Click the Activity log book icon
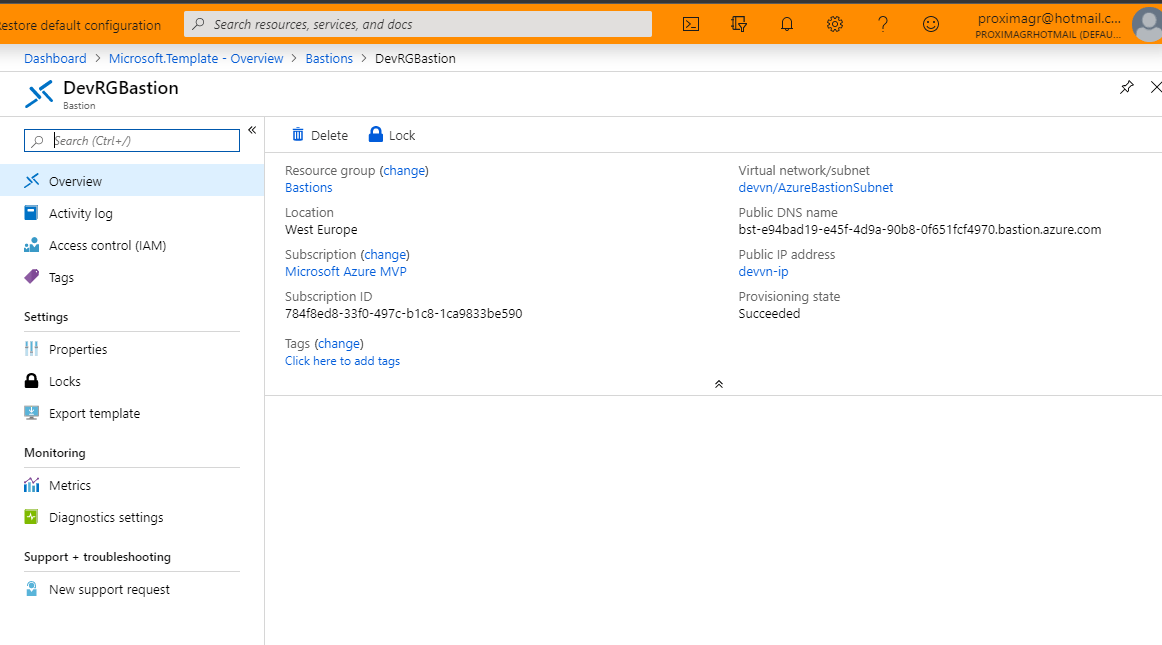The width and height of the screenshot is (1162, 645). point(31,213)
